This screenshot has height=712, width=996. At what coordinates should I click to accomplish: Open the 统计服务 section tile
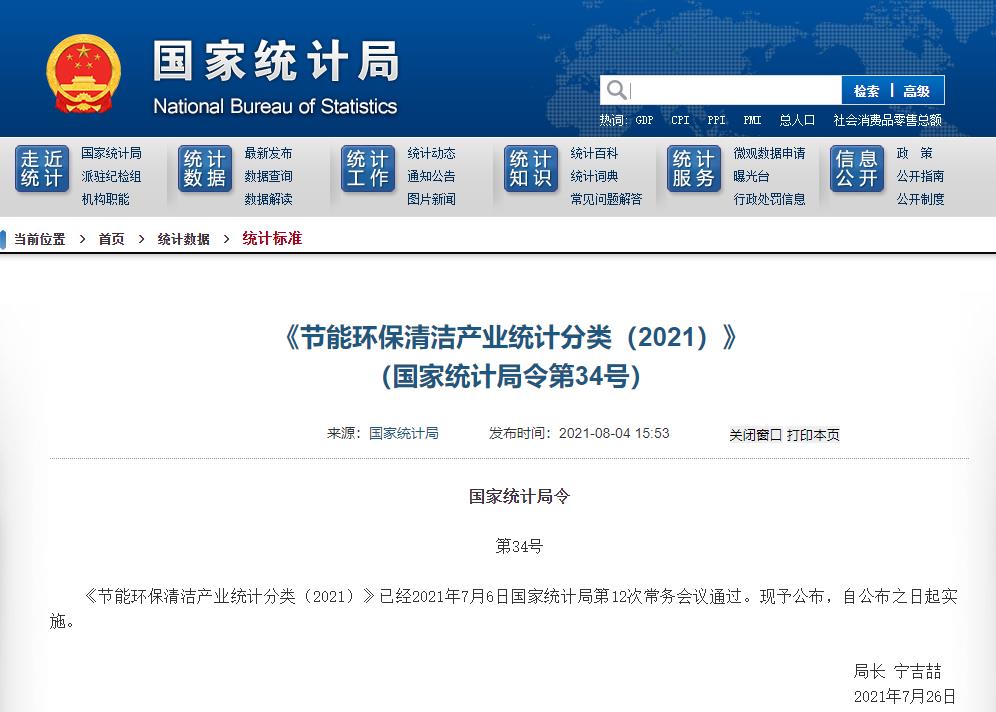pyautogui.click(x=694, y=169)
